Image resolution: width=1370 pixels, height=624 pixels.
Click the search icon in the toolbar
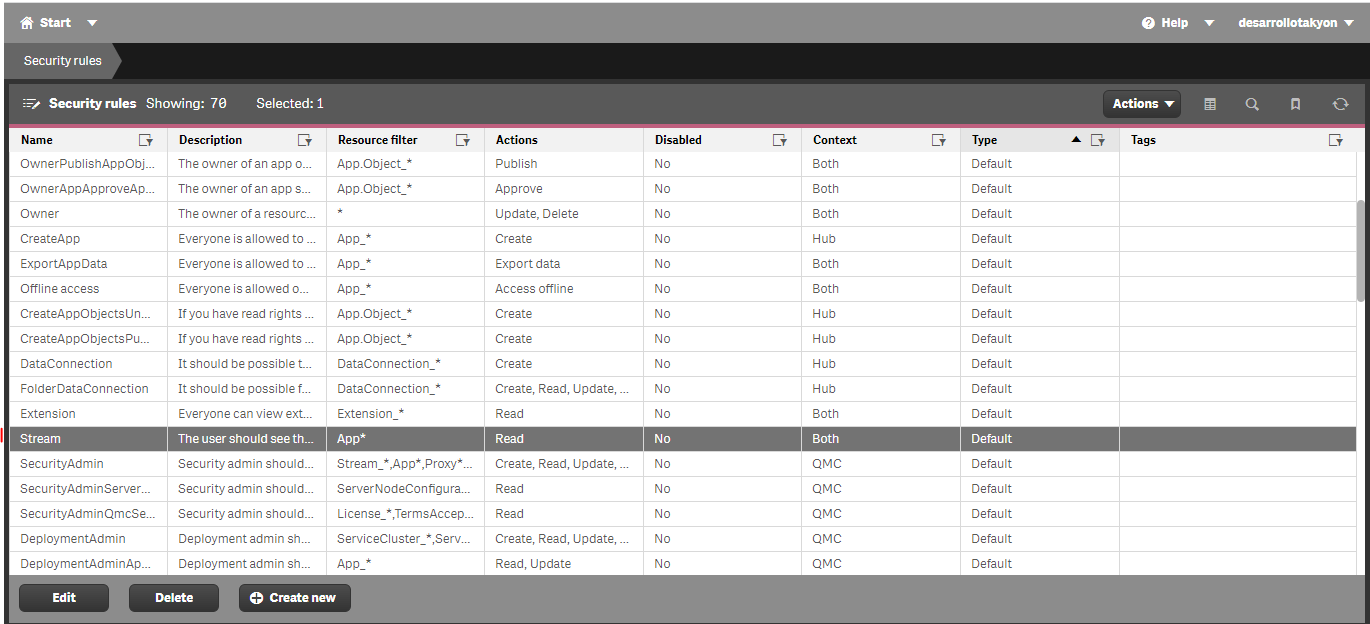click(1252, 103)
